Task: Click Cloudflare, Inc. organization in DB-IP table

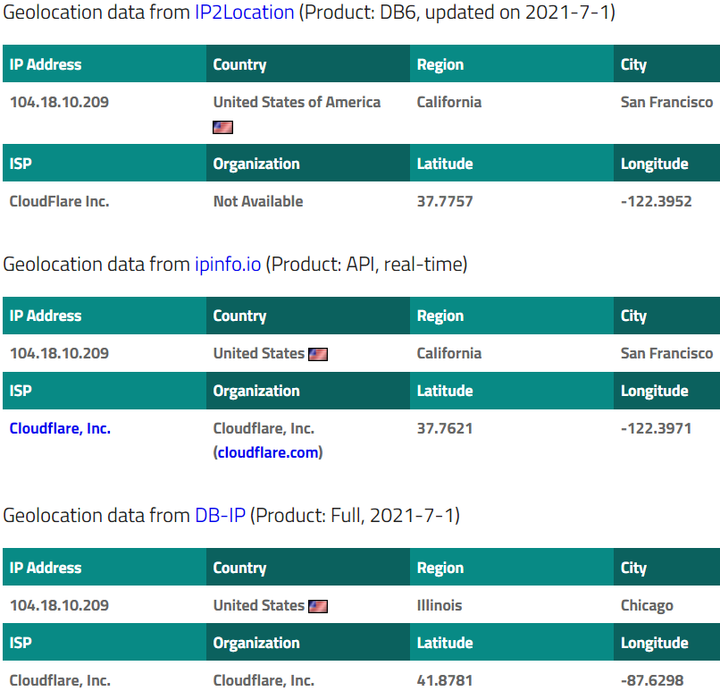Action: [264, 680]
